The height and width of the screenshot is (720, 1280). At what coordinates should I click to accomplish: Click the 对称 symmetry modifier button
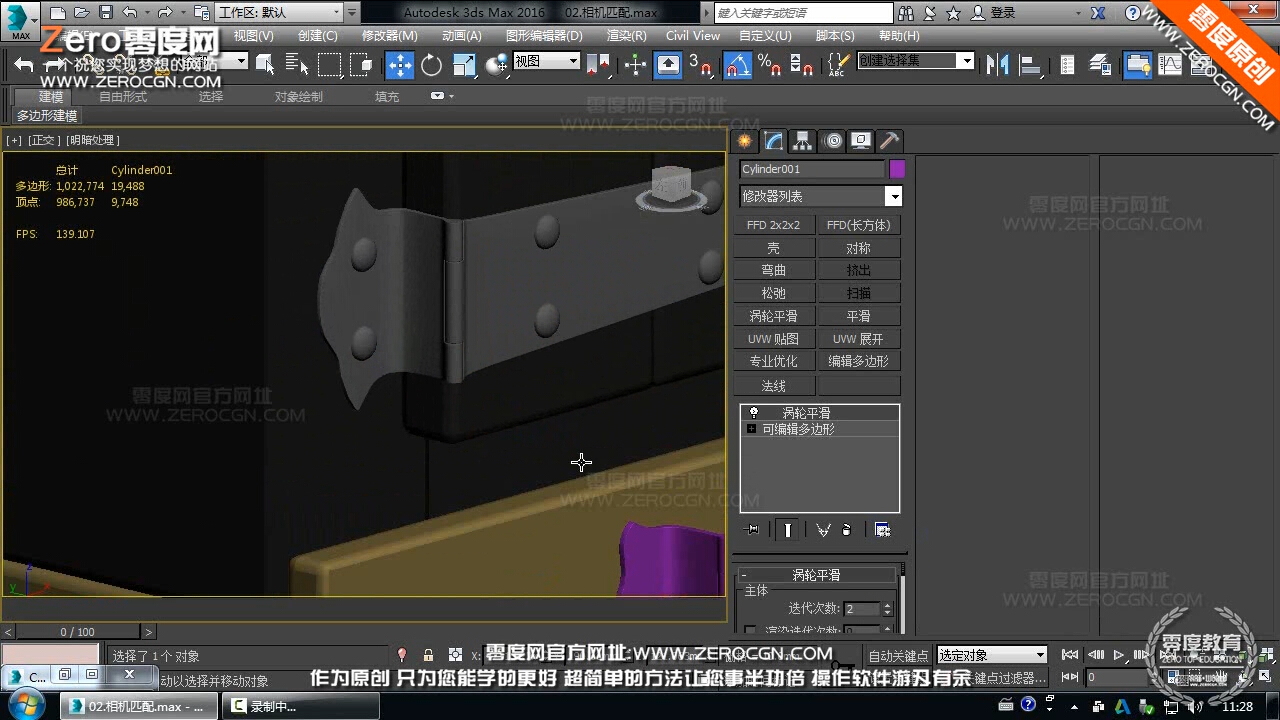[859, 248]
